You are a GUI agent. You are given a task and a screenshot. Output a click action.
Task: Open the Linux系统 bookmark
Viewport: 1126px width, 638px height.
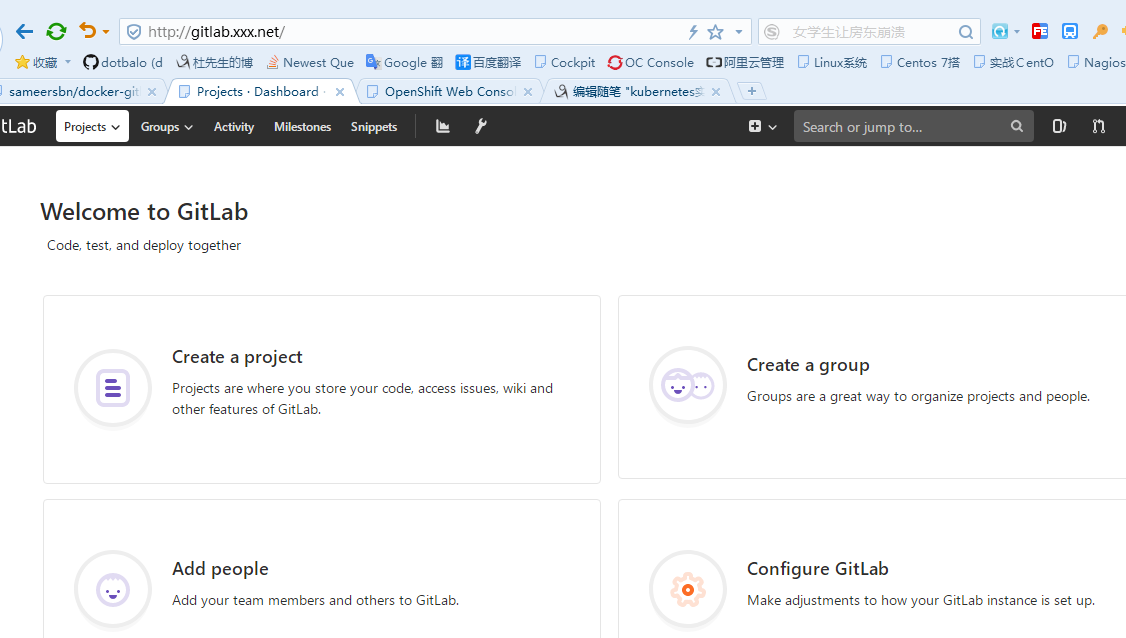coord(832,63)
